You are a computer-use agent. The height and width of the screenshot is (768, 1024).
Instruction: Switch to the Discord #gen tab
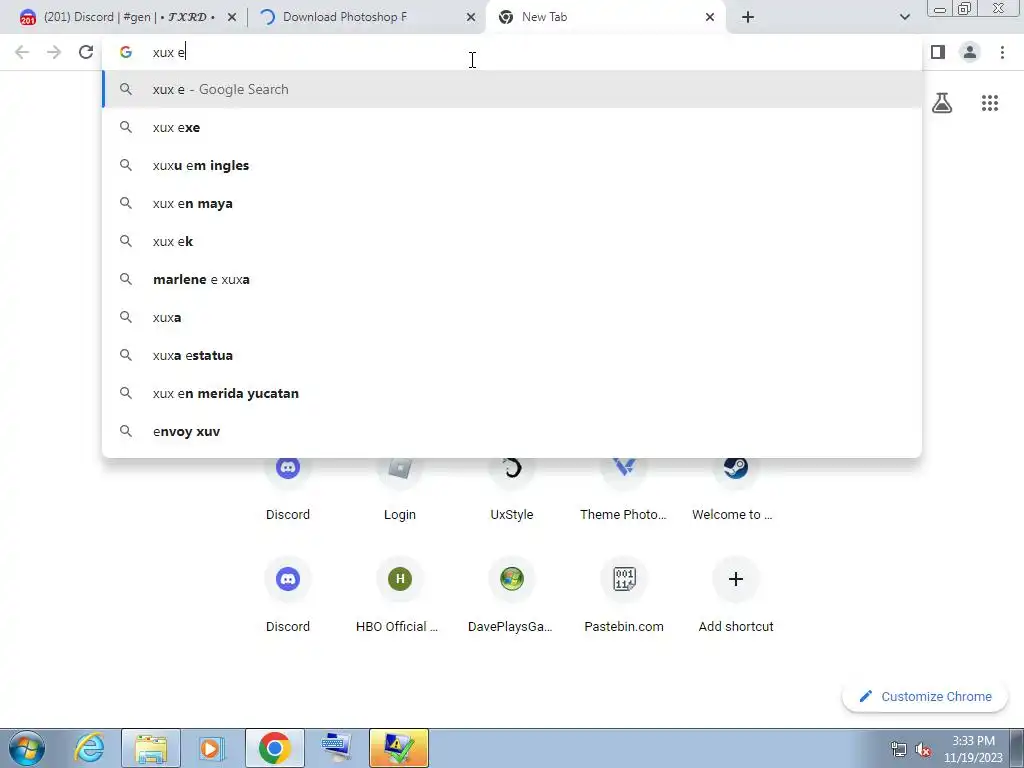click(129, 17)
